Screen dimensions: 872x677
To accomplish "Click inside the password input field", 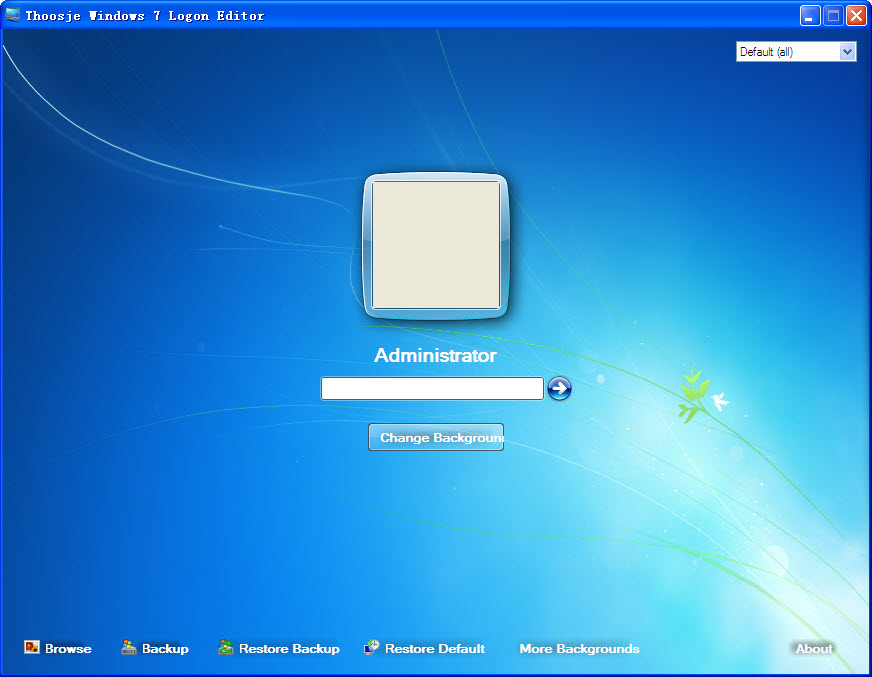I will (432, 388).
